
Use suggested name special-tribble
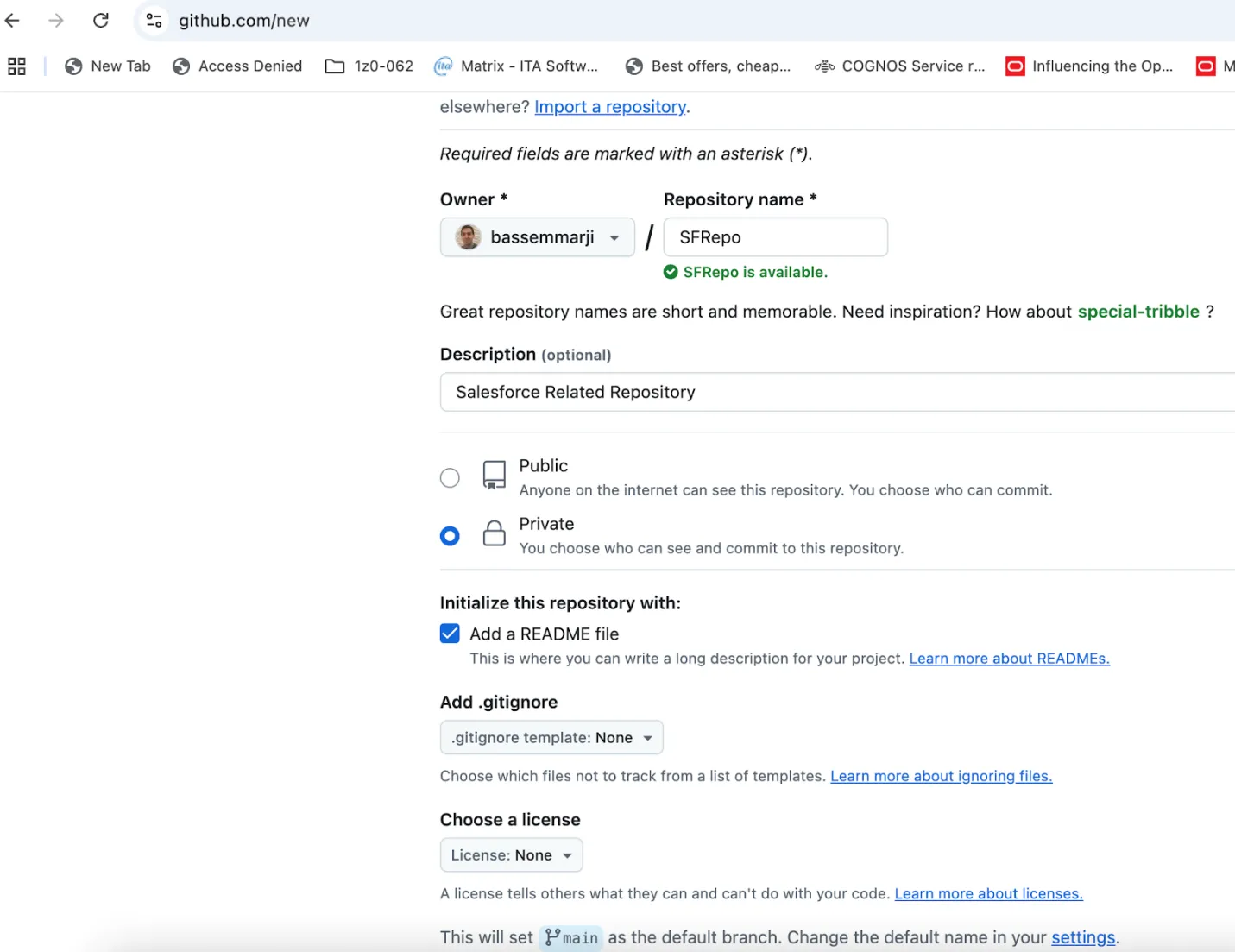(1137, 312)
